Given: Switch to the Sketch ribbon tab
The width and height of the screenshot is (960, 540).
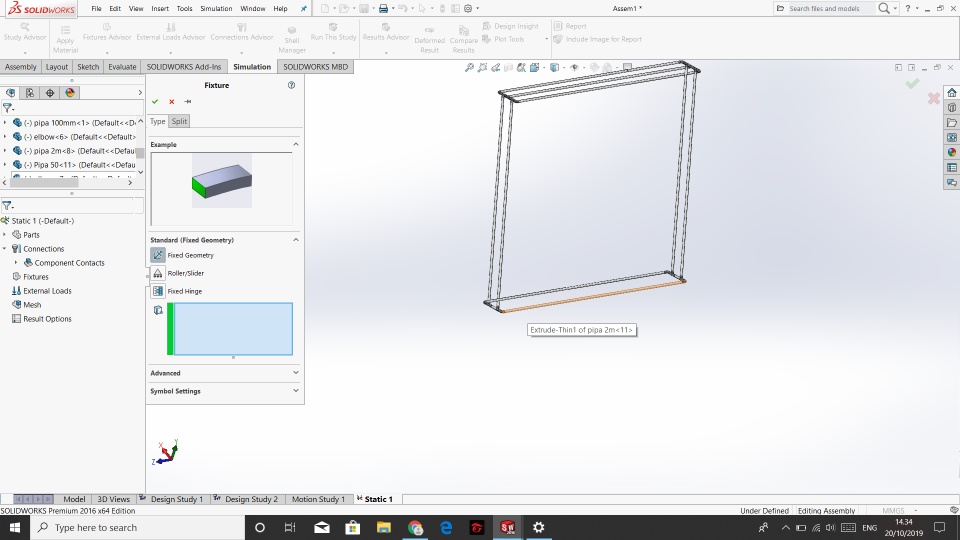Looking at the screenshot, I should click(x=88, y=67).
